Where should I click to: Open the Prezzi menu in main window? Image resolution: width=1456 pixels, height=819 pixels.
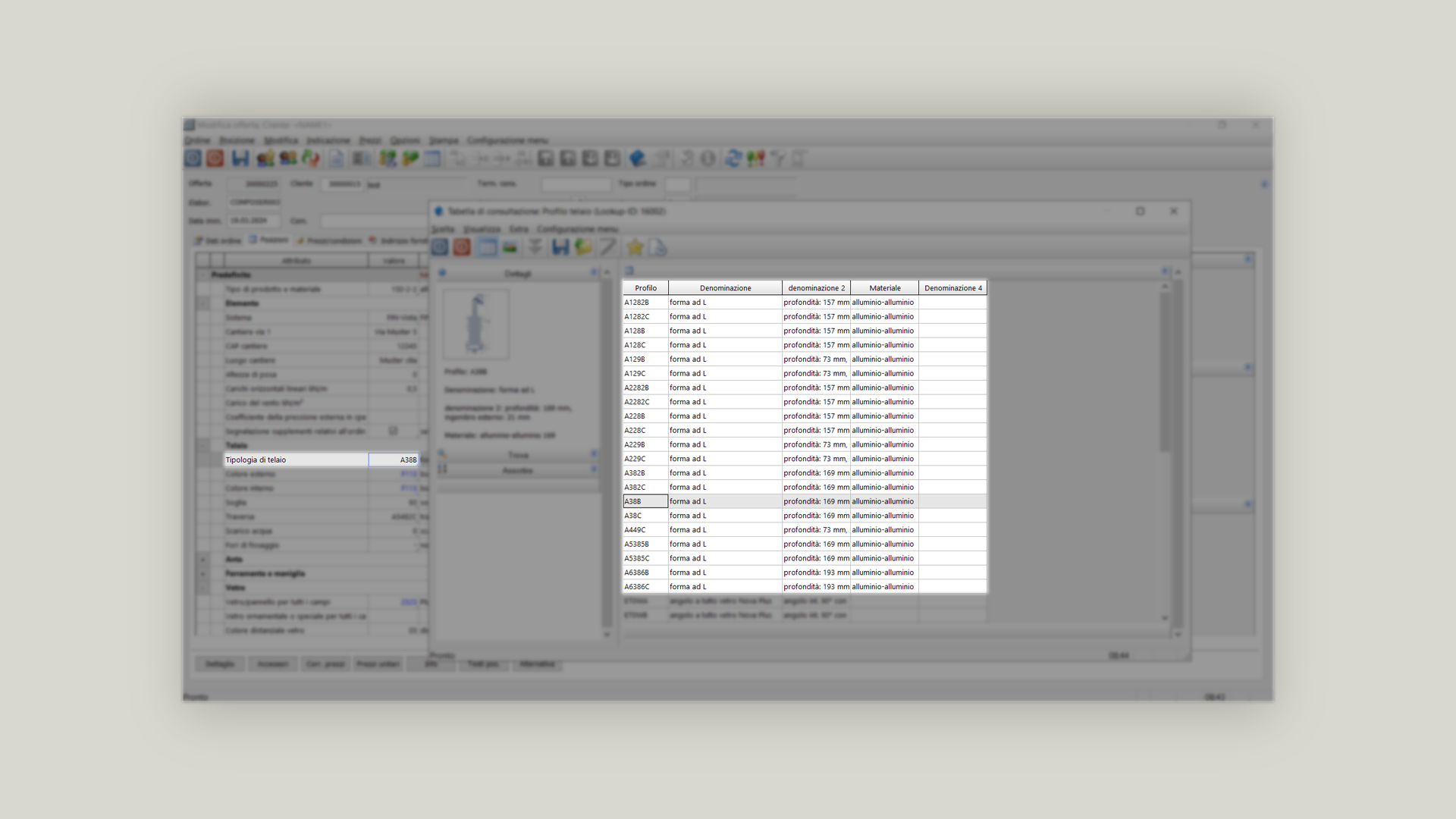[x=369, y=140]
